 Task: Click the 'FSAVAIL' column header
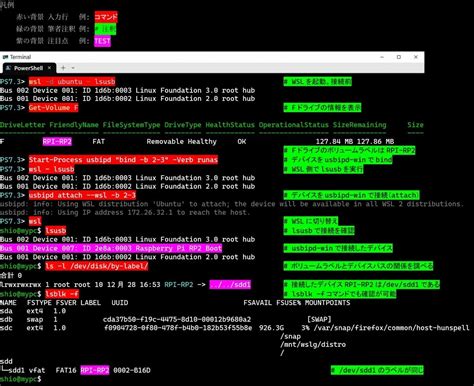click(x=257, y=303)
